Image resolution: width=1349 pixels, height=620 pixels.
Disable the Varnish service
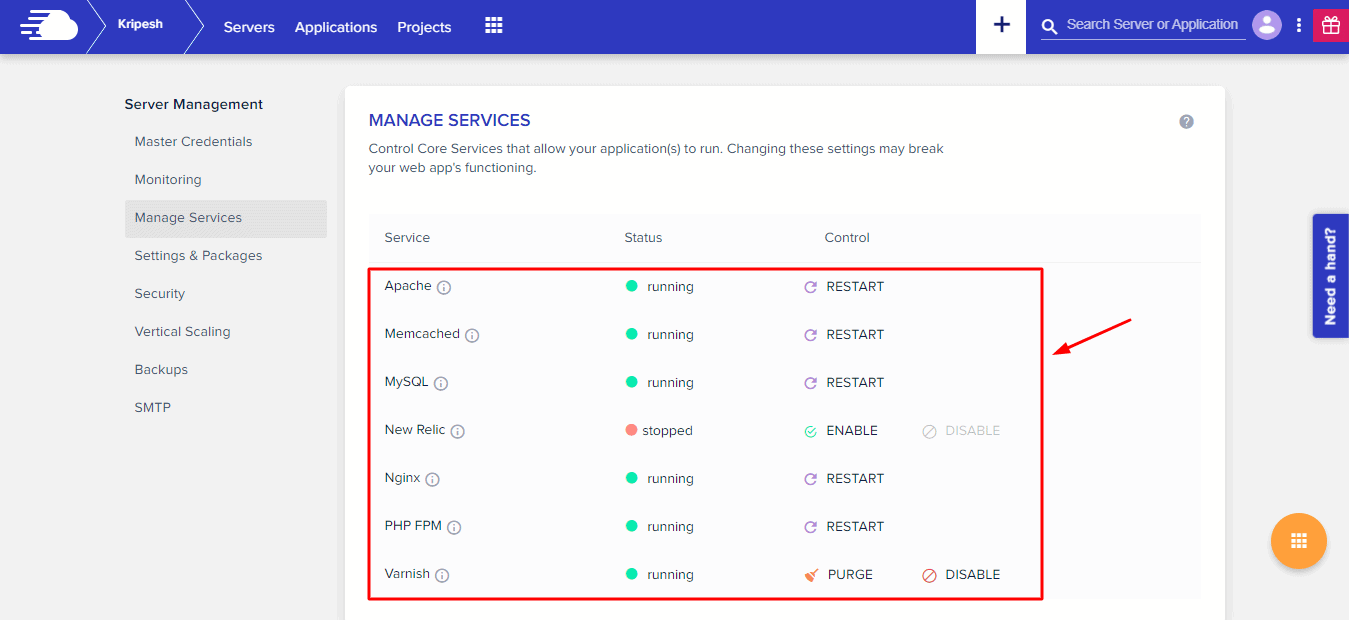point(961,575)
